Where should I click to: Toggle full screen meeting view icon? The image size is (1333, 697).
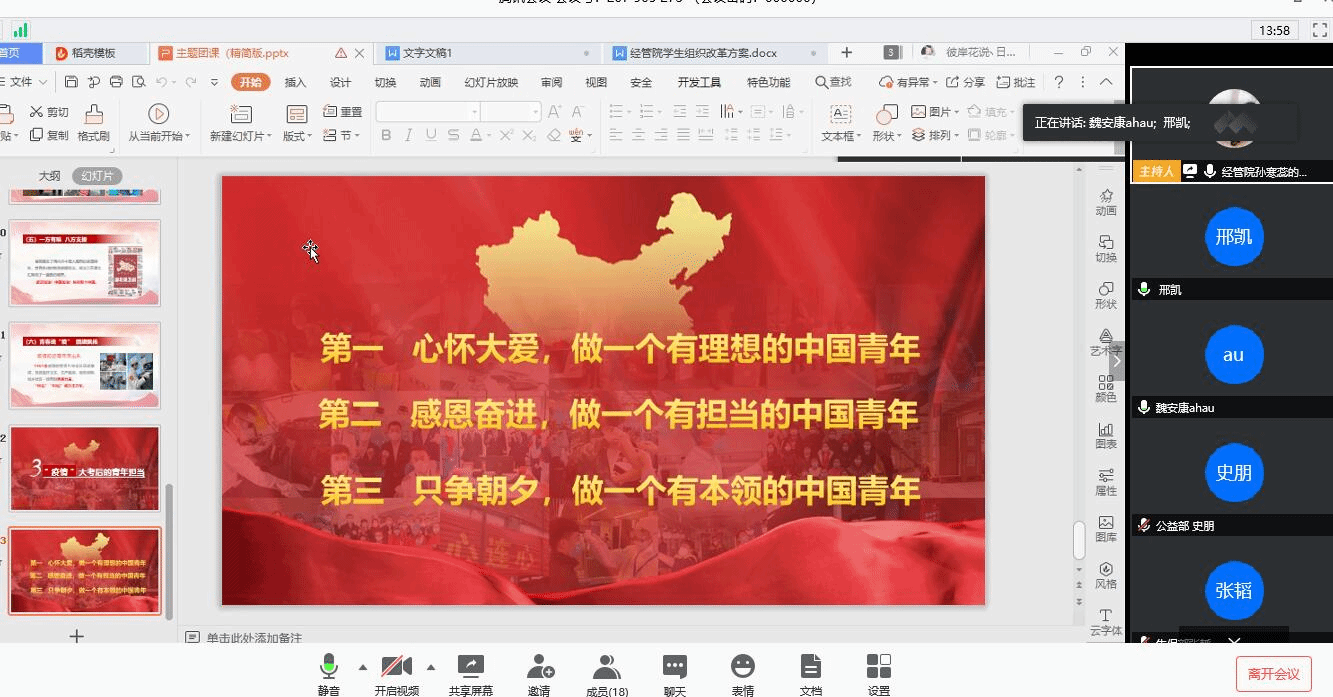coord(1318,31)
